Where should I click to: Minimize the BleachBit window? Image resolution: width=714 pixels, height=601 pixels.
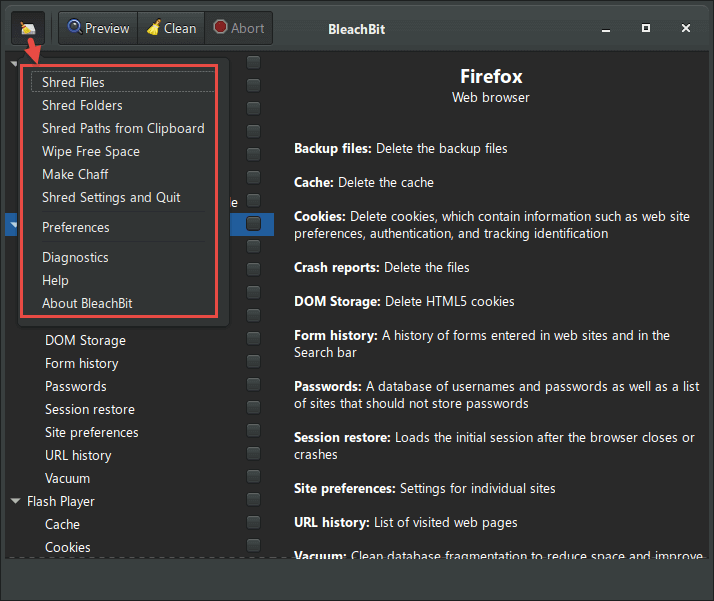coord(606,29)
